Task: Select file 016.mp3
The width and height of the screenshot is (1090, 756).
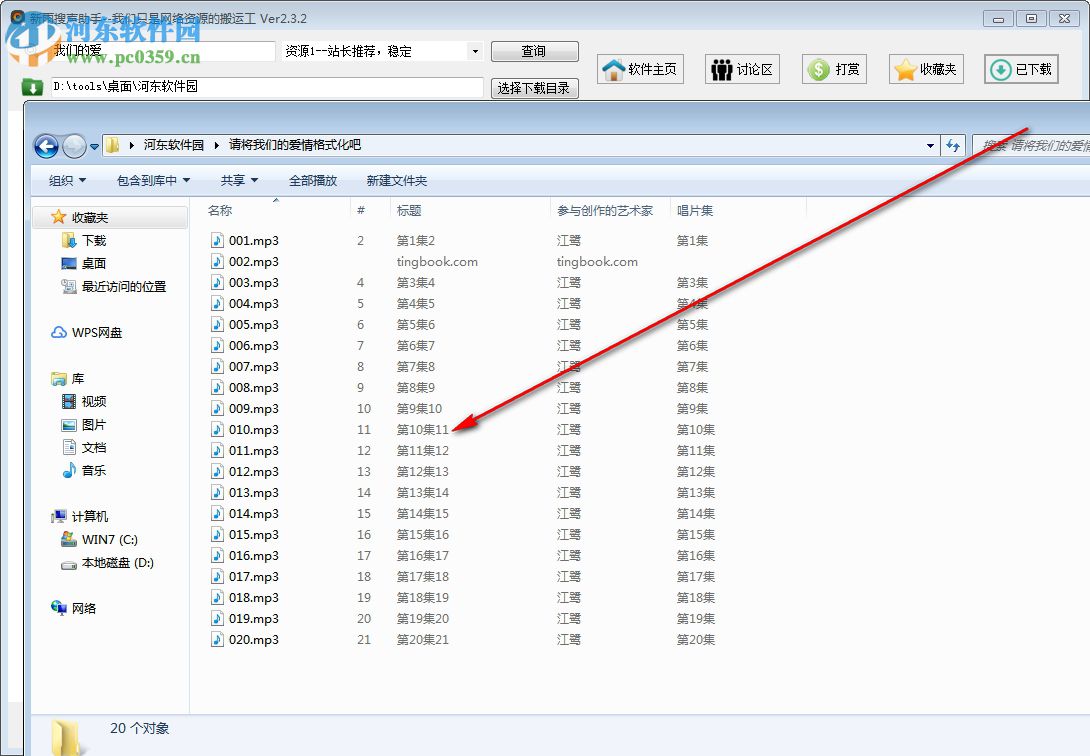Action: [x=254, y=555]
